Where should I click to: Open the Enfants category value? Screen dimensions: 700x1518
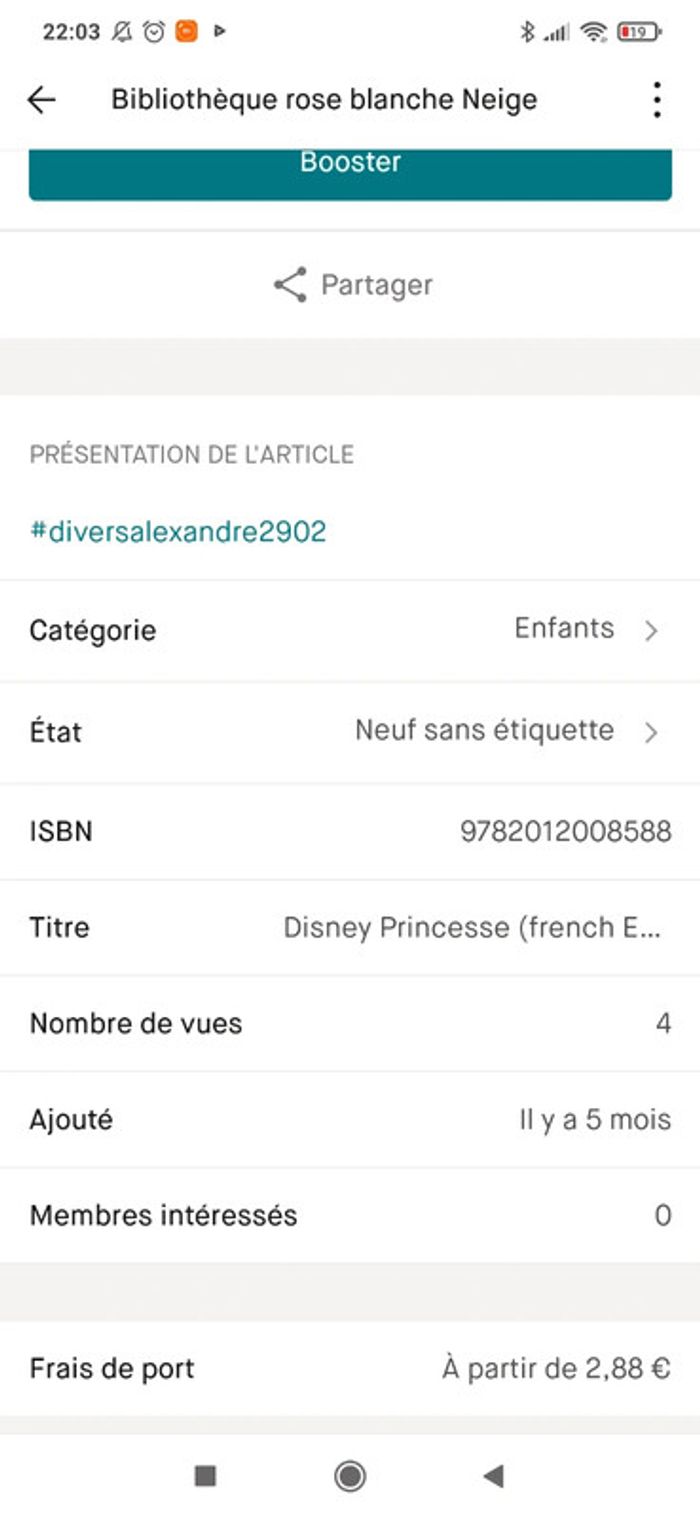(564, 629)
